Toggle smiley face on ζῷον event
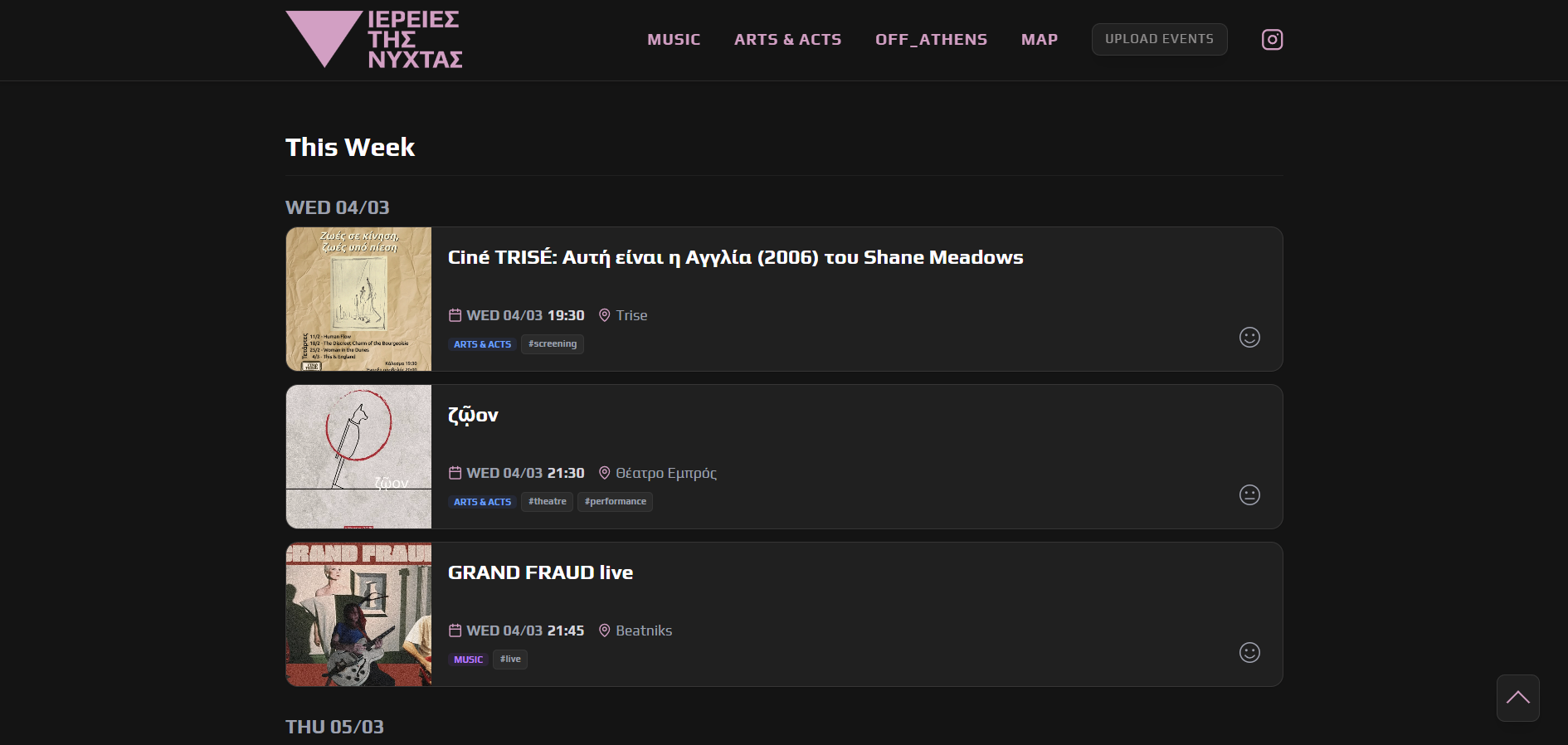 (x=1249, y=494)
